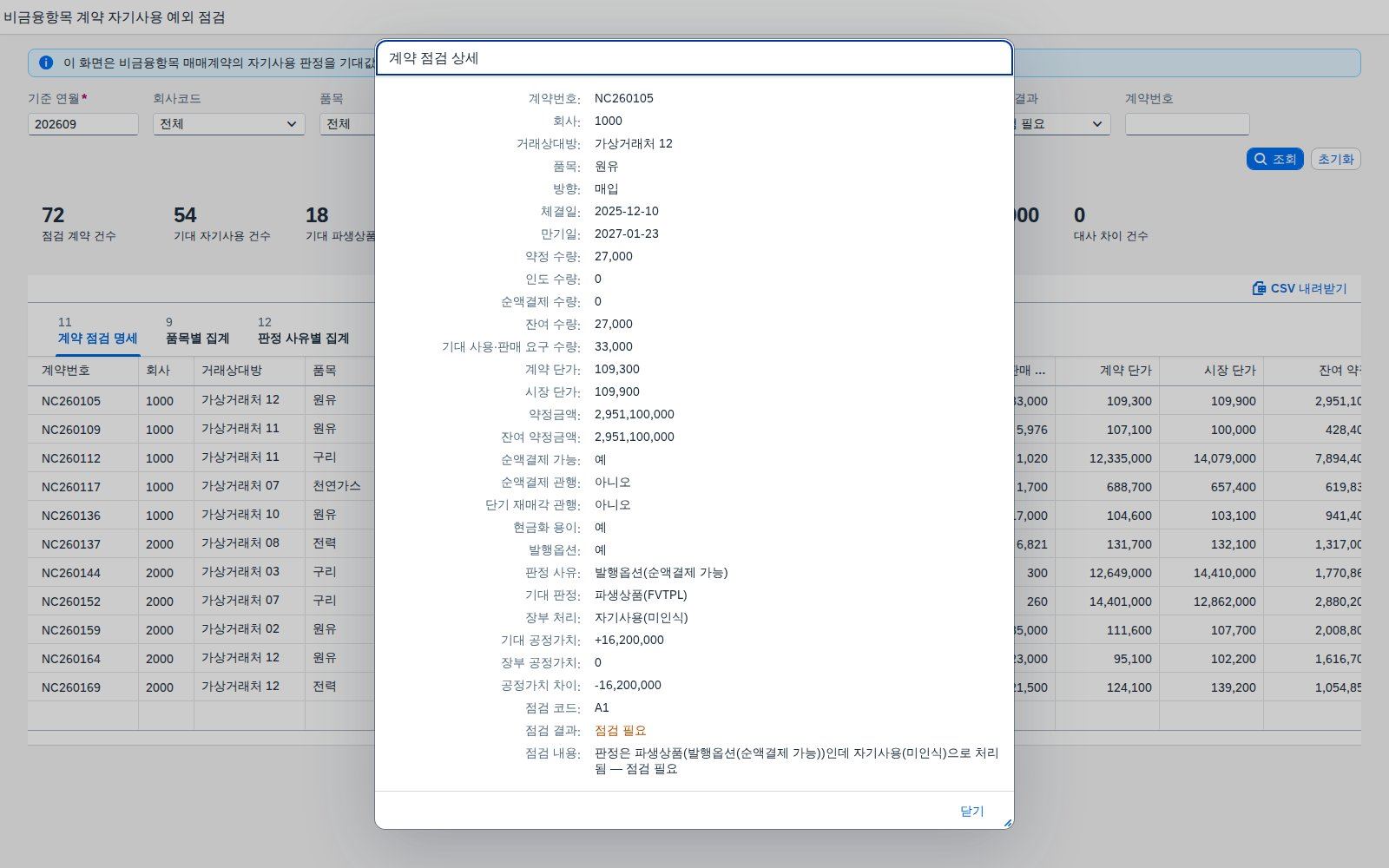1389x868 pixels.
Task: Open the 회사코드 dropdown
Action: click(229, 124)
